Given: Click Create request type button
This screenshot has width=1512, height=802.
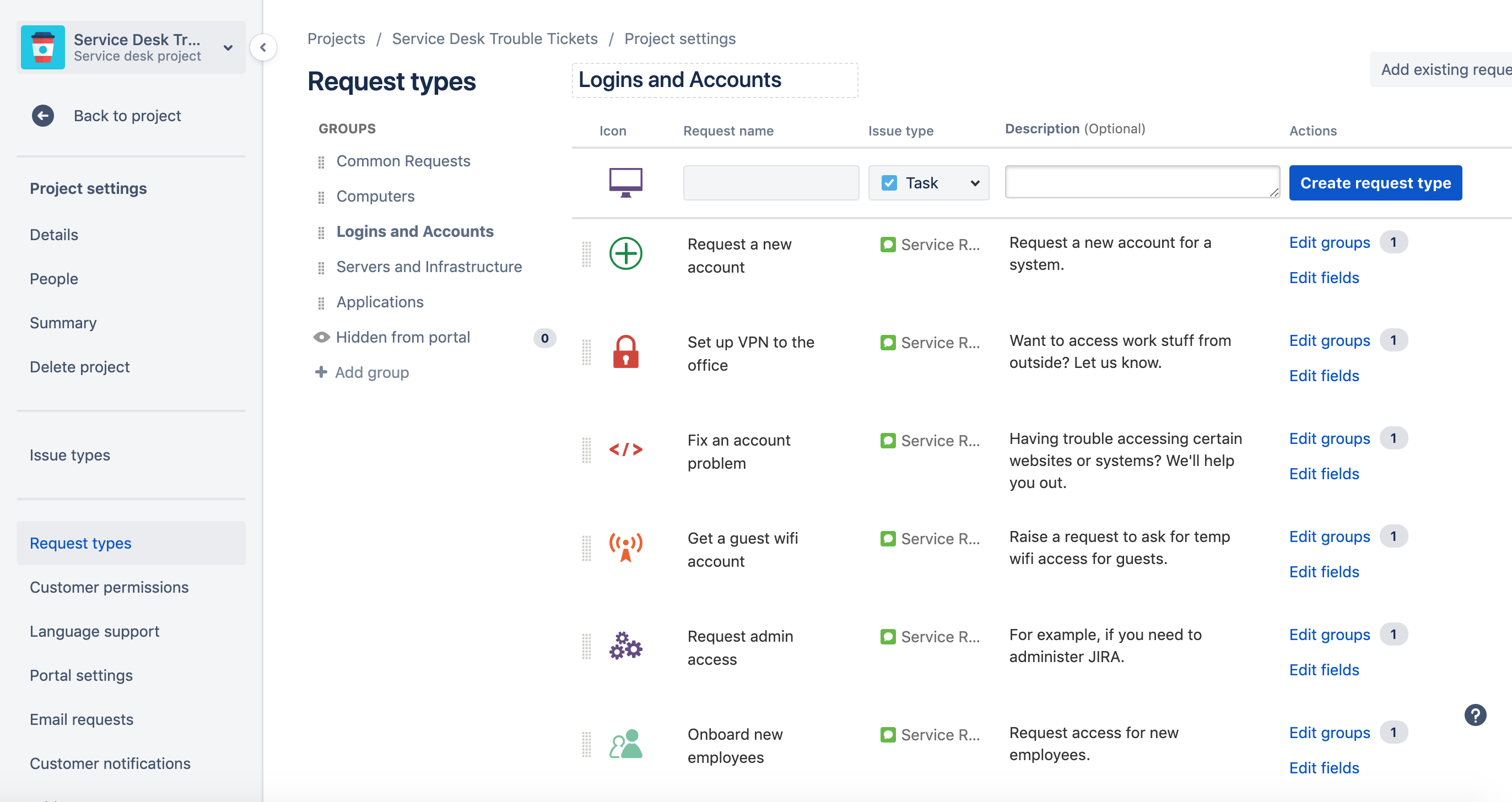Looking at the screenshot, I should click(1375, 183).
